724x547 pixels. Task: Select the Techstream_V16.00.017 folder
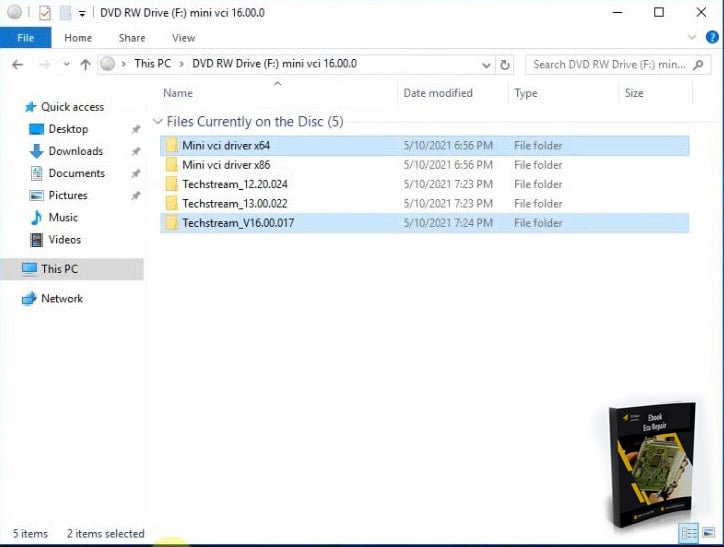tap(424, 223)
